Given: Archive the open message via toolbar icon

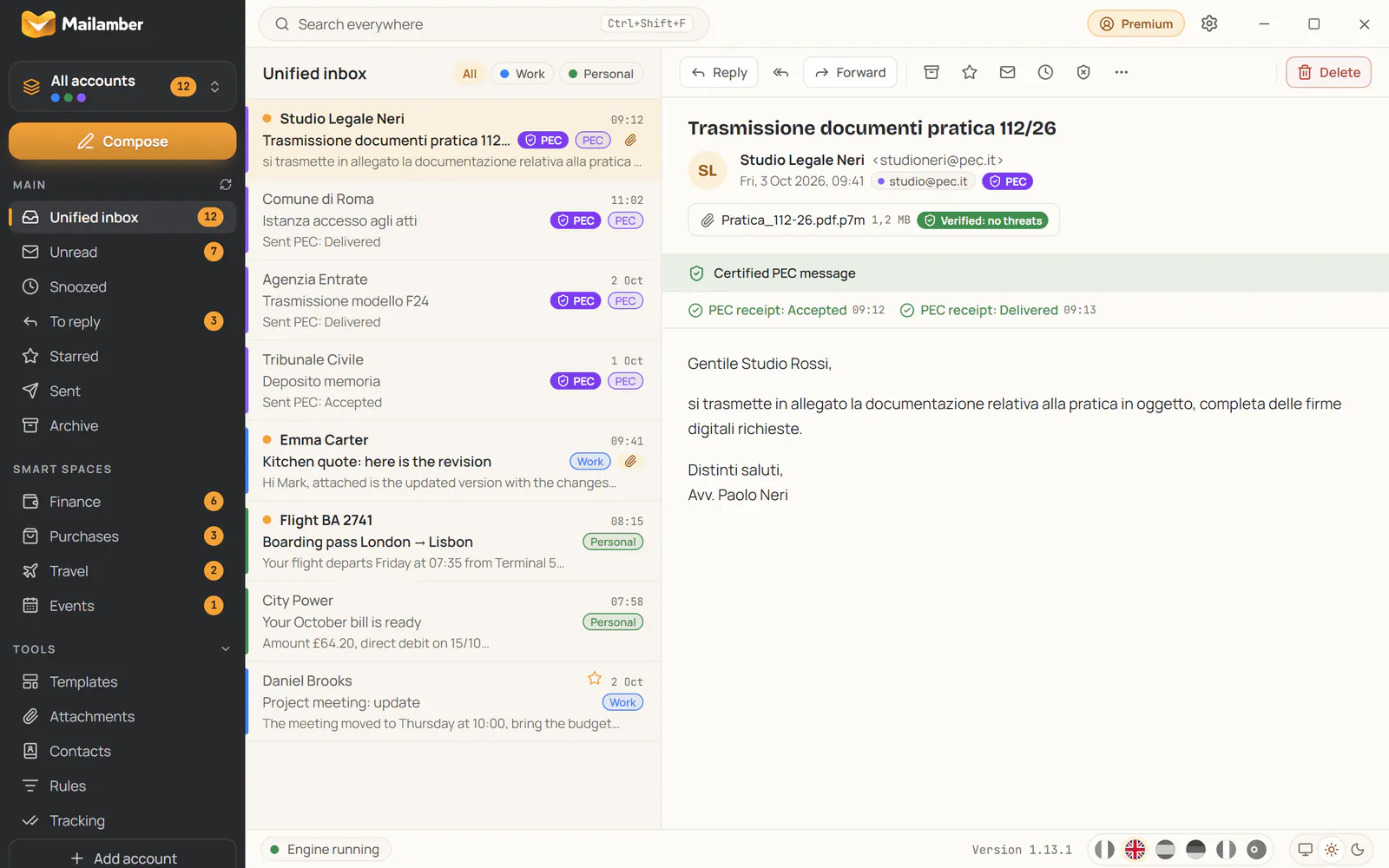Looking at the screenshot, I should pos(931,73).
